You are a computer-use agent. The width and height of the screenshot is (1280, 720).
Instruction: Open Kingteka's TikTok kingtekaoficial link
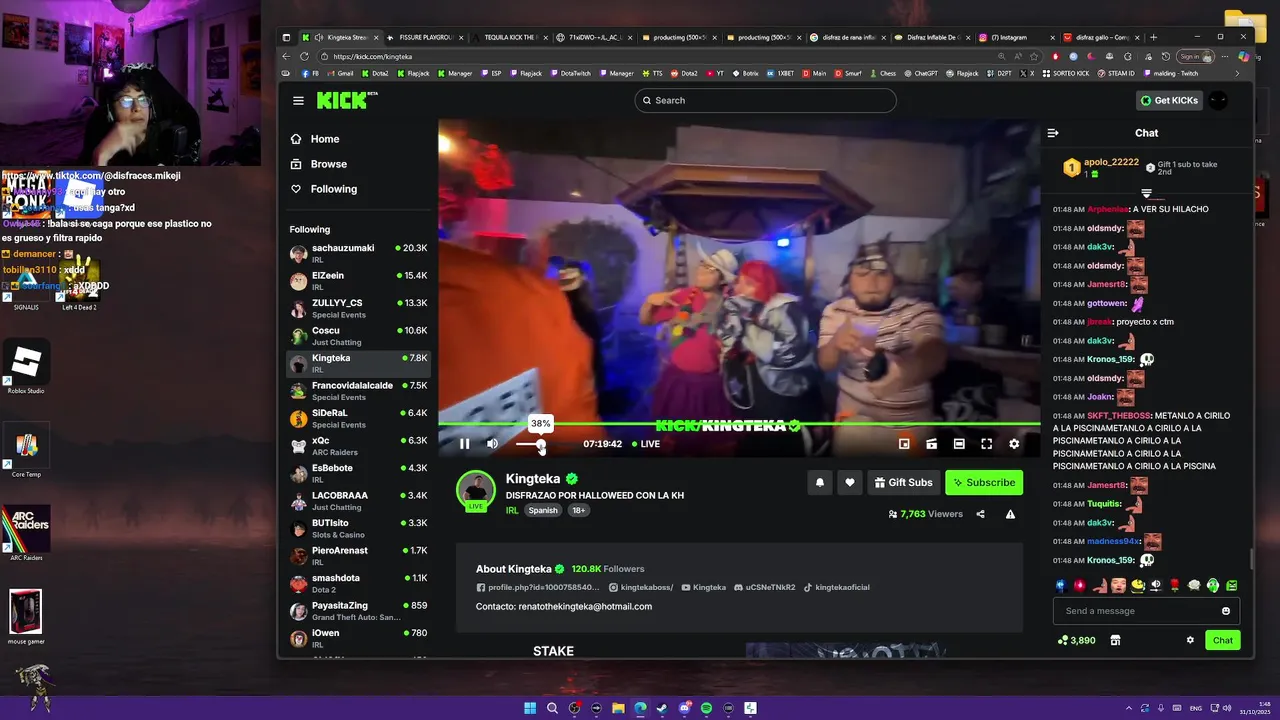click(836, 587)
